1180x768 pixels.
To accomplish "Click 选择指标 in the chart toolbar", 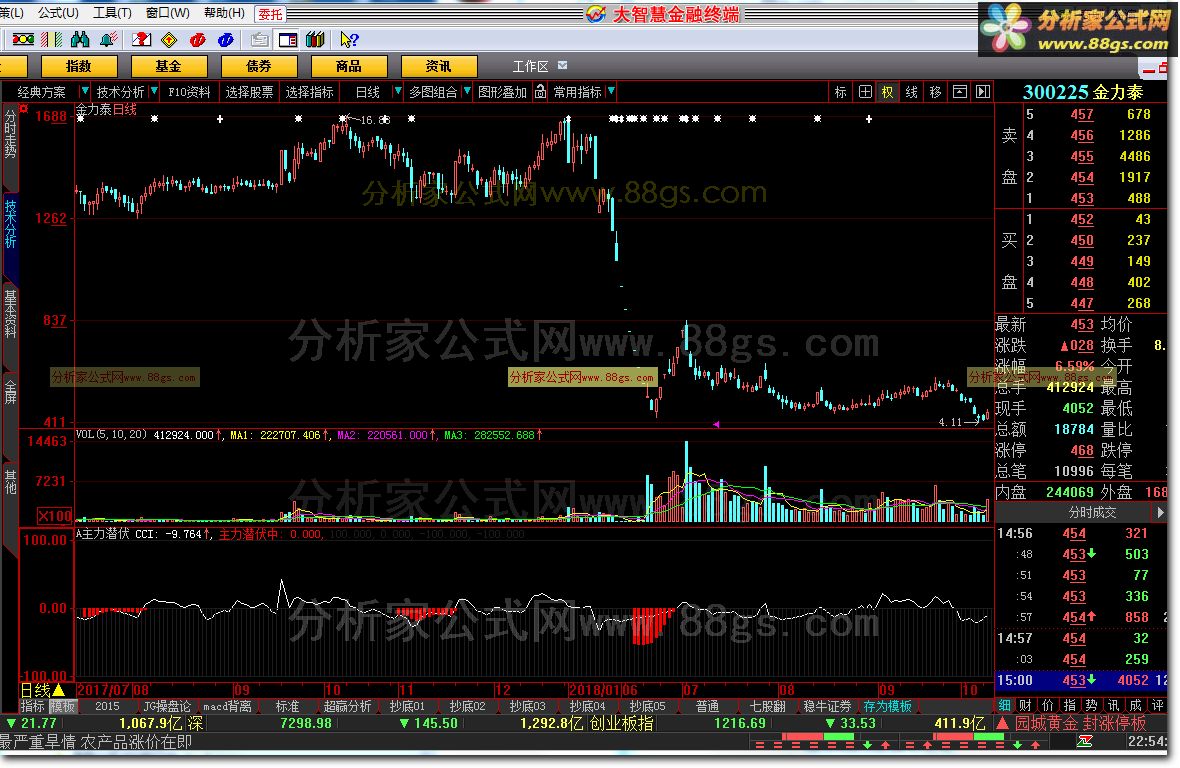I will pos(309,92).
